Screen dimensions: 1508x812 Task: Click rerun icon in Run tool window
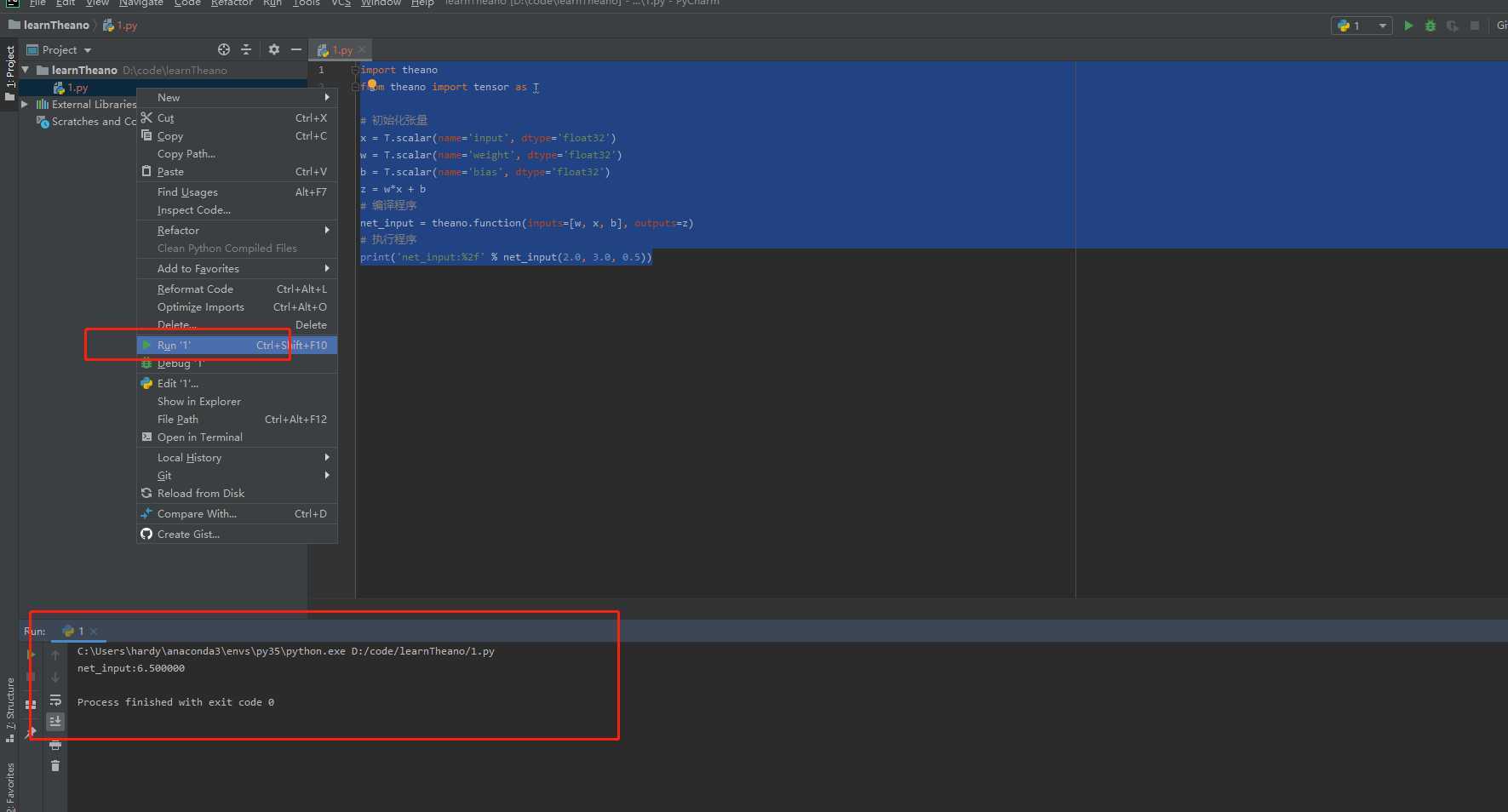tap(32, 655)
